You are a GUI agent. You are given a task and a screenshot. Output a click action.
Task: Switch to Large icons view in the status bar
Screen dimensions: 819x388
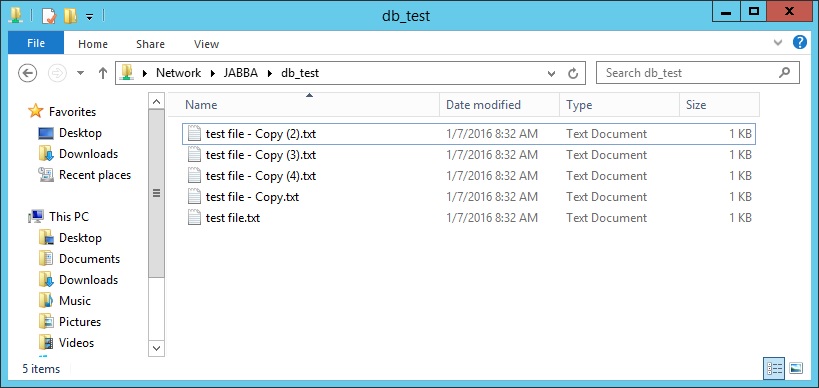pyautogui.click(x=795, y=369)
